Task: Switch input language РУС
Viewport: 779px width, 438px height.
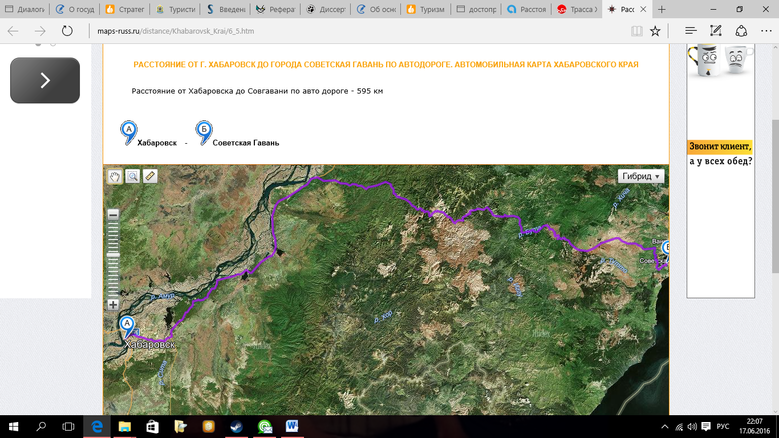Action: (x=723, y=427)
